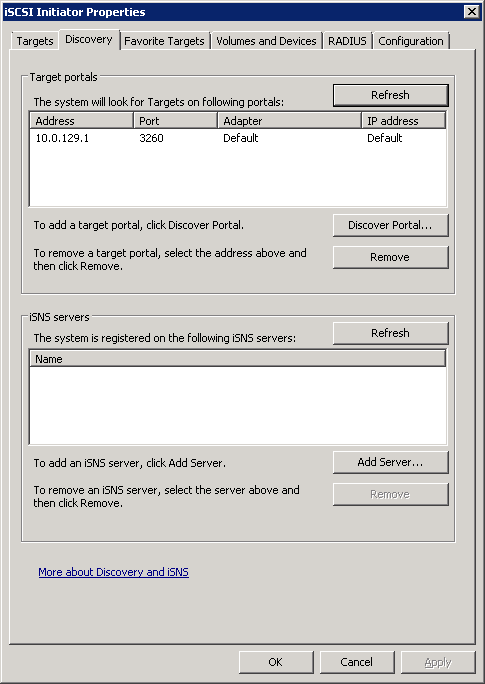
Task: Switch to the Targets tab
Action: (34, 41)
